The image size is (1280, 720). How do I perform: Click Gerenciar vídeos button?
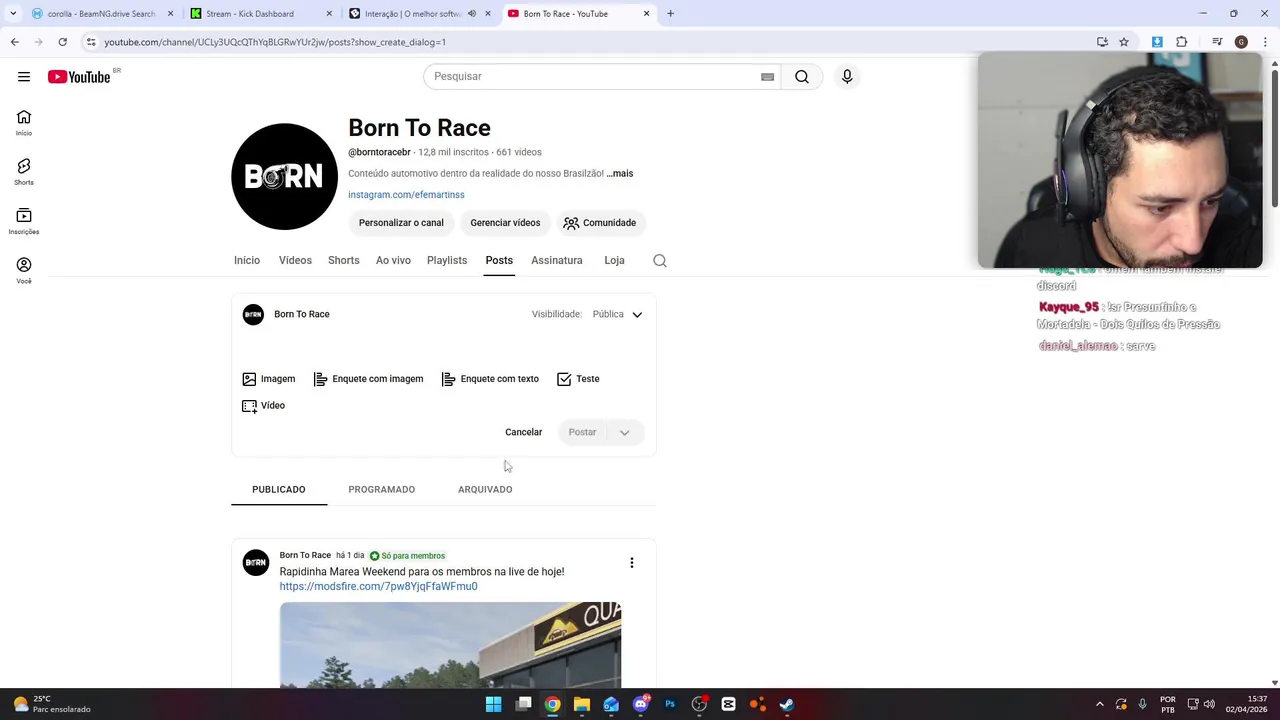(x=505, y=223)
